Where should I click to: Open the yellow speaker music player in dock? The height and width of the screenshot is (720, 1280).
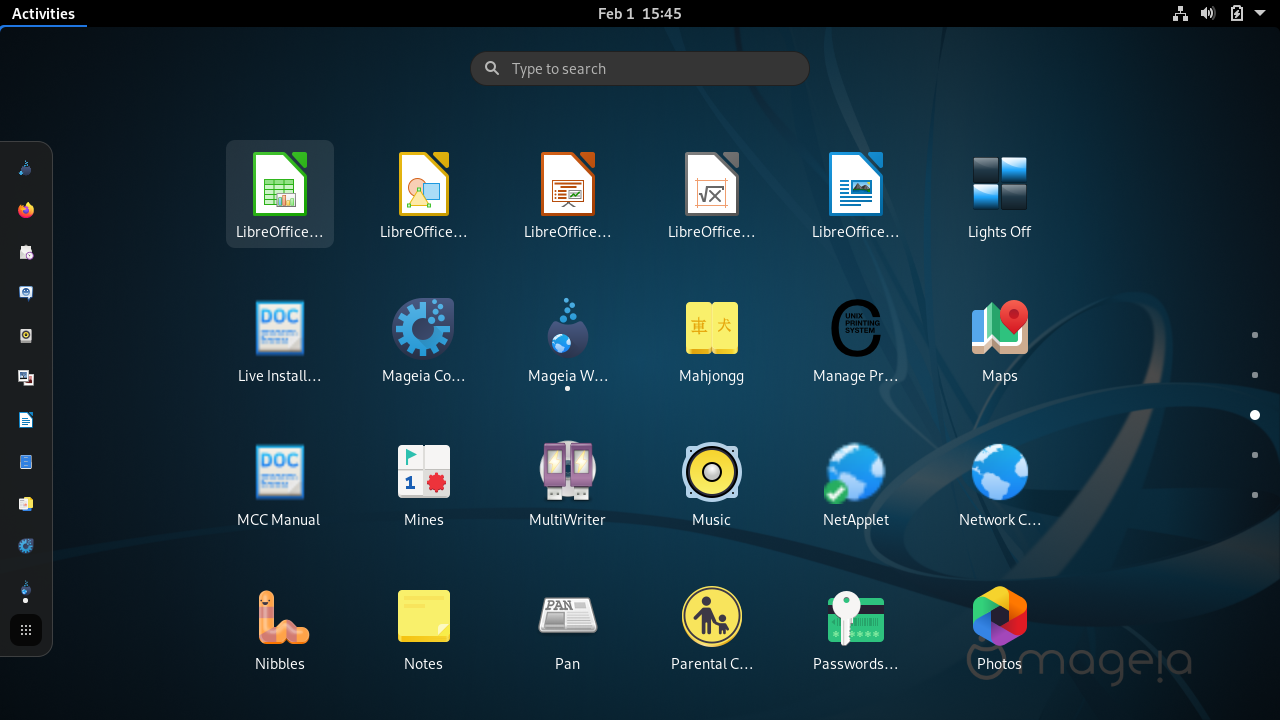click(26, 336)
